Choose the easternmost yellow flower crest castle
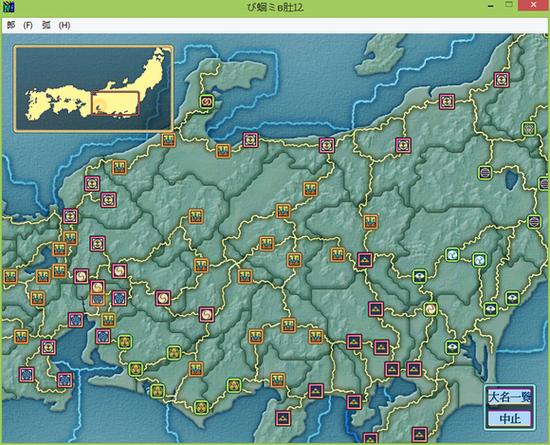 234,385
